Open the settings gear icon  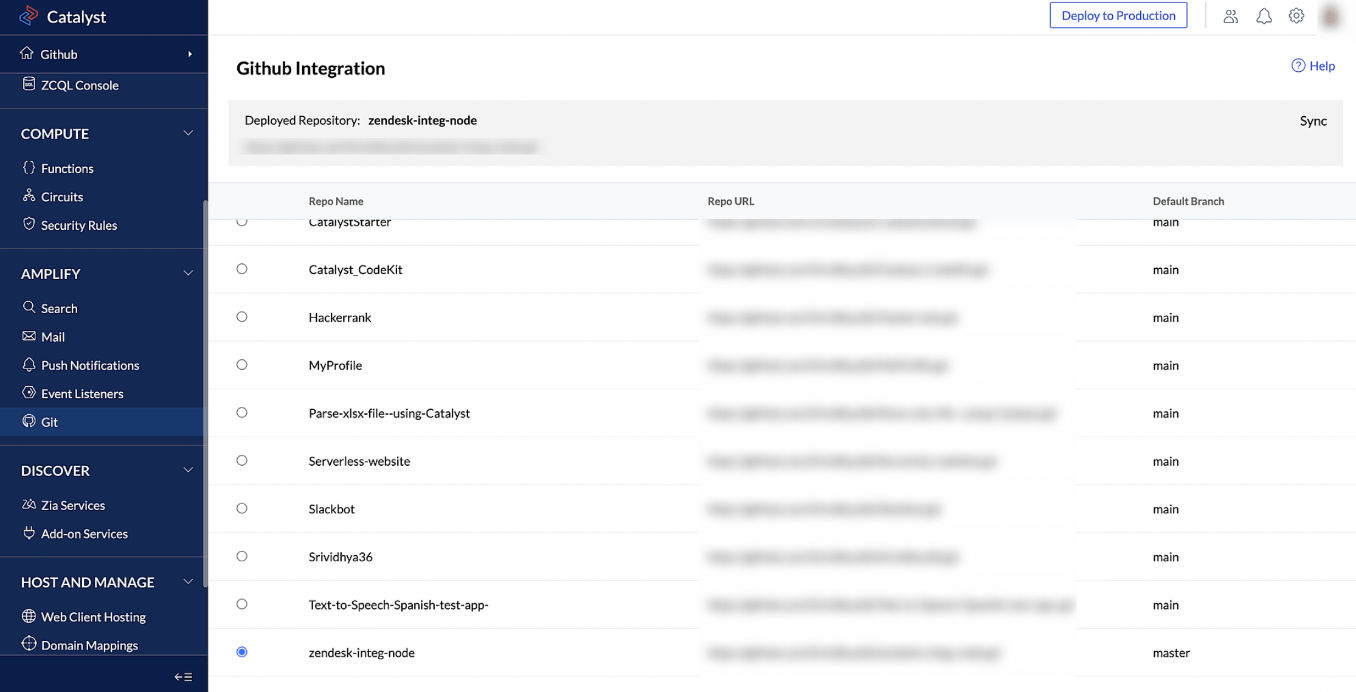coord(1297,16)
